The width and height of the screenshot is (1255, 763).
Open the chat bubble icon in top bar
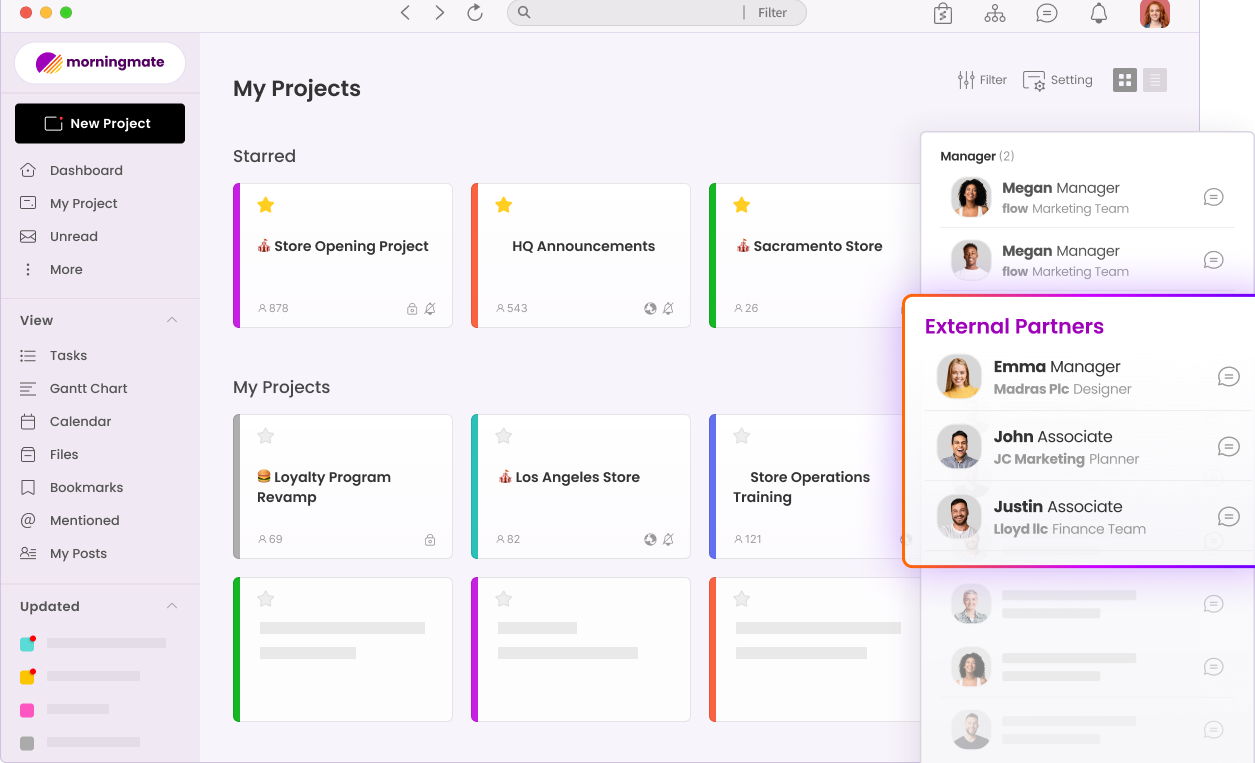coord(1046,13)
